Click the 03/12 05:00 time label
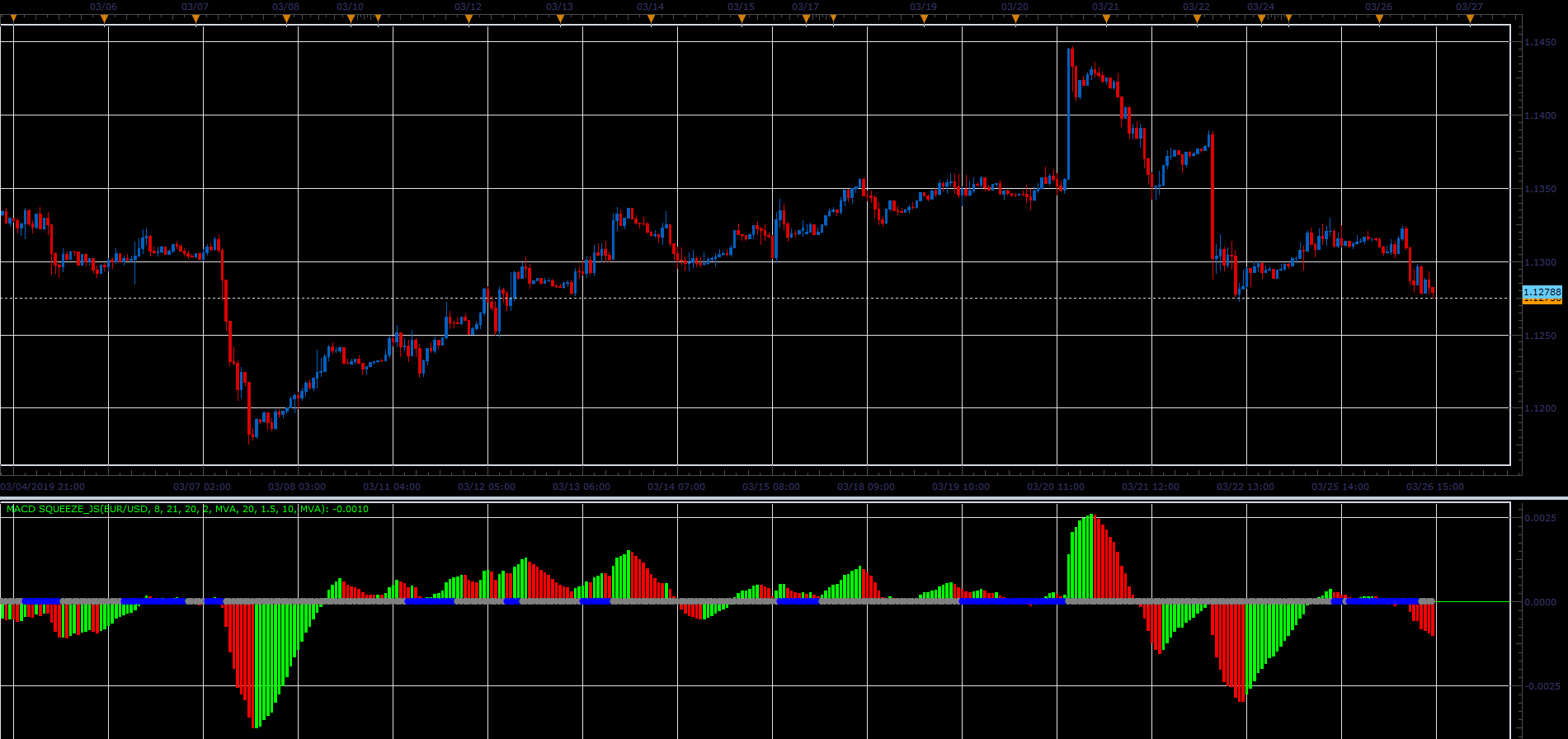1568x739 pixels. click(487, 487)
